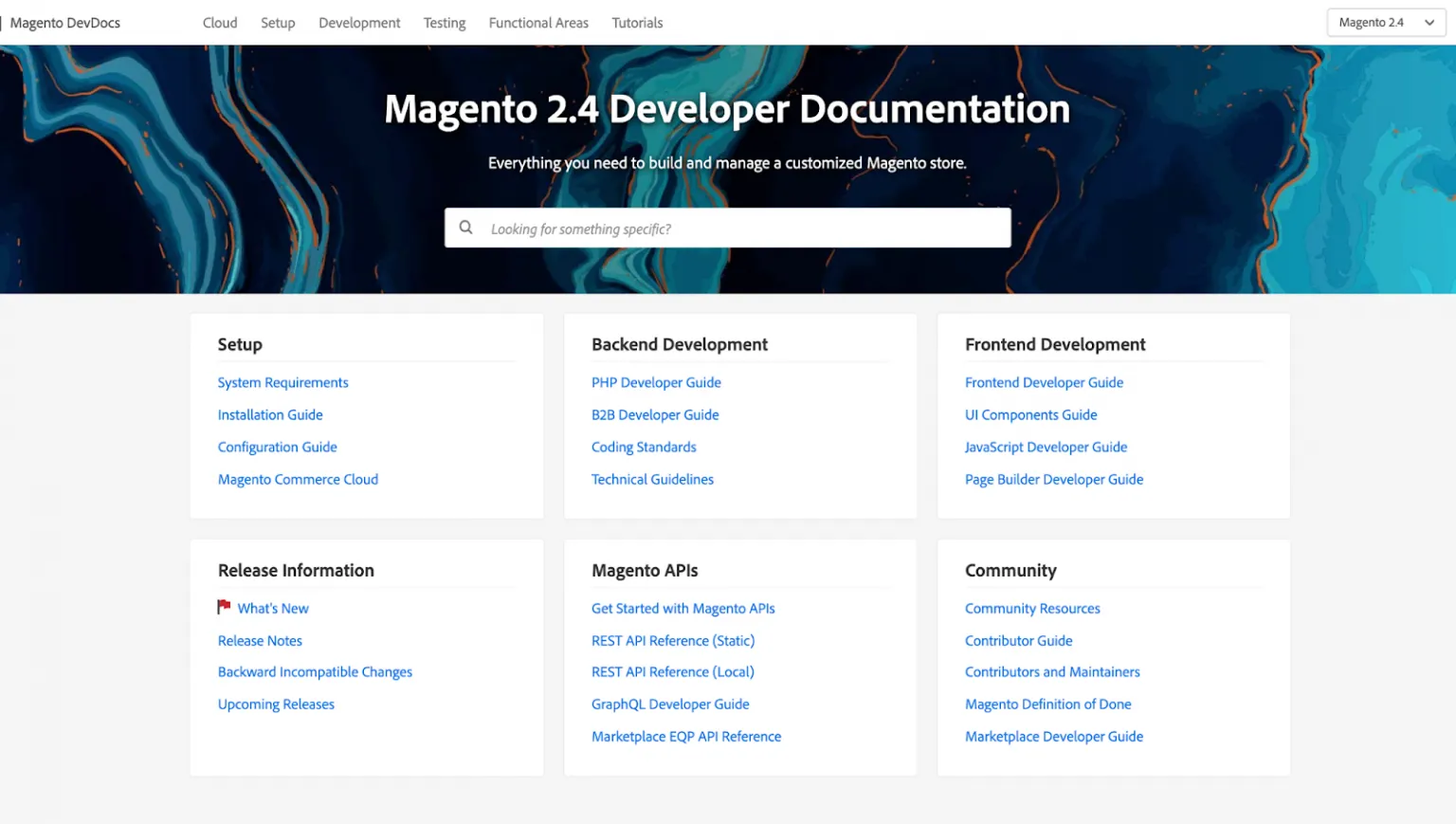Click the Release Information card heading

pos(296,570)
